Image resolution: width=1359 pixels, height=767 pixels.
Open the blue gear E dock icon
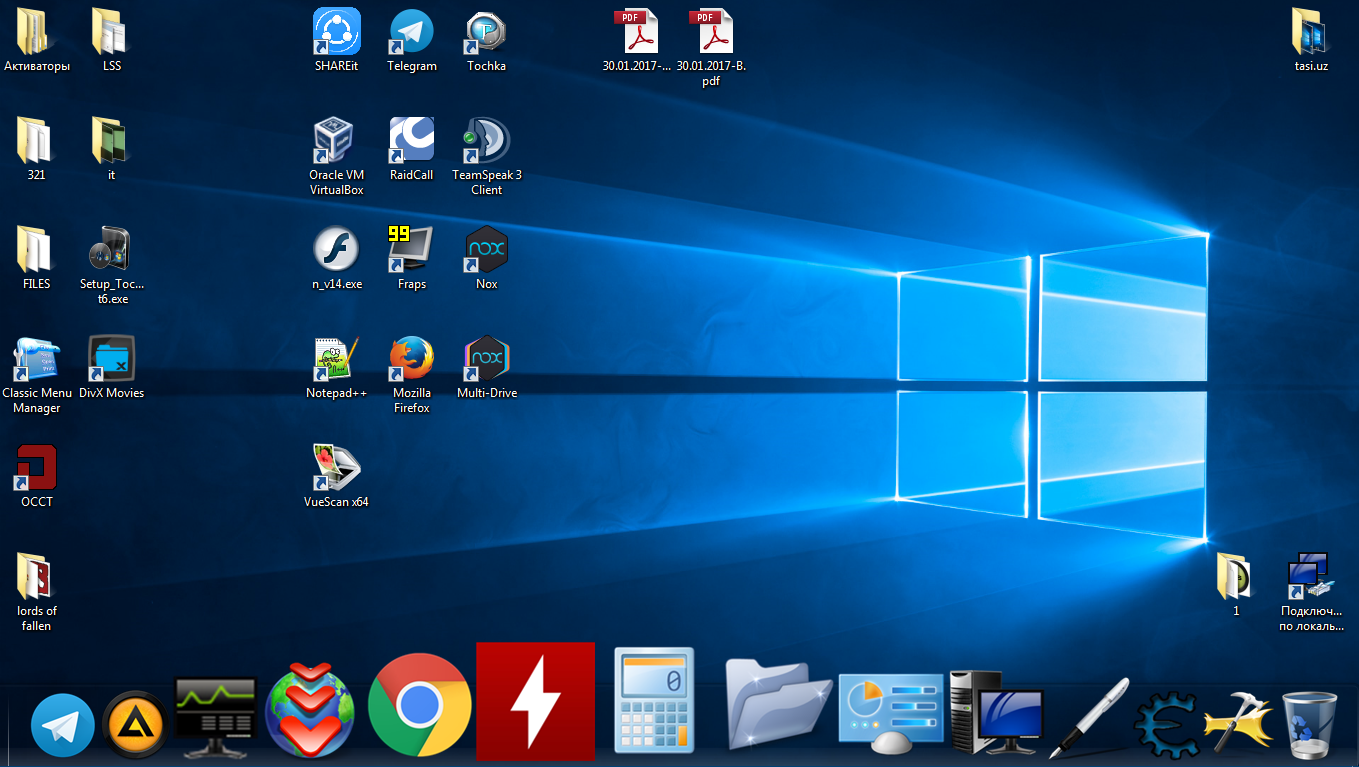click(x=1167, y=724)
